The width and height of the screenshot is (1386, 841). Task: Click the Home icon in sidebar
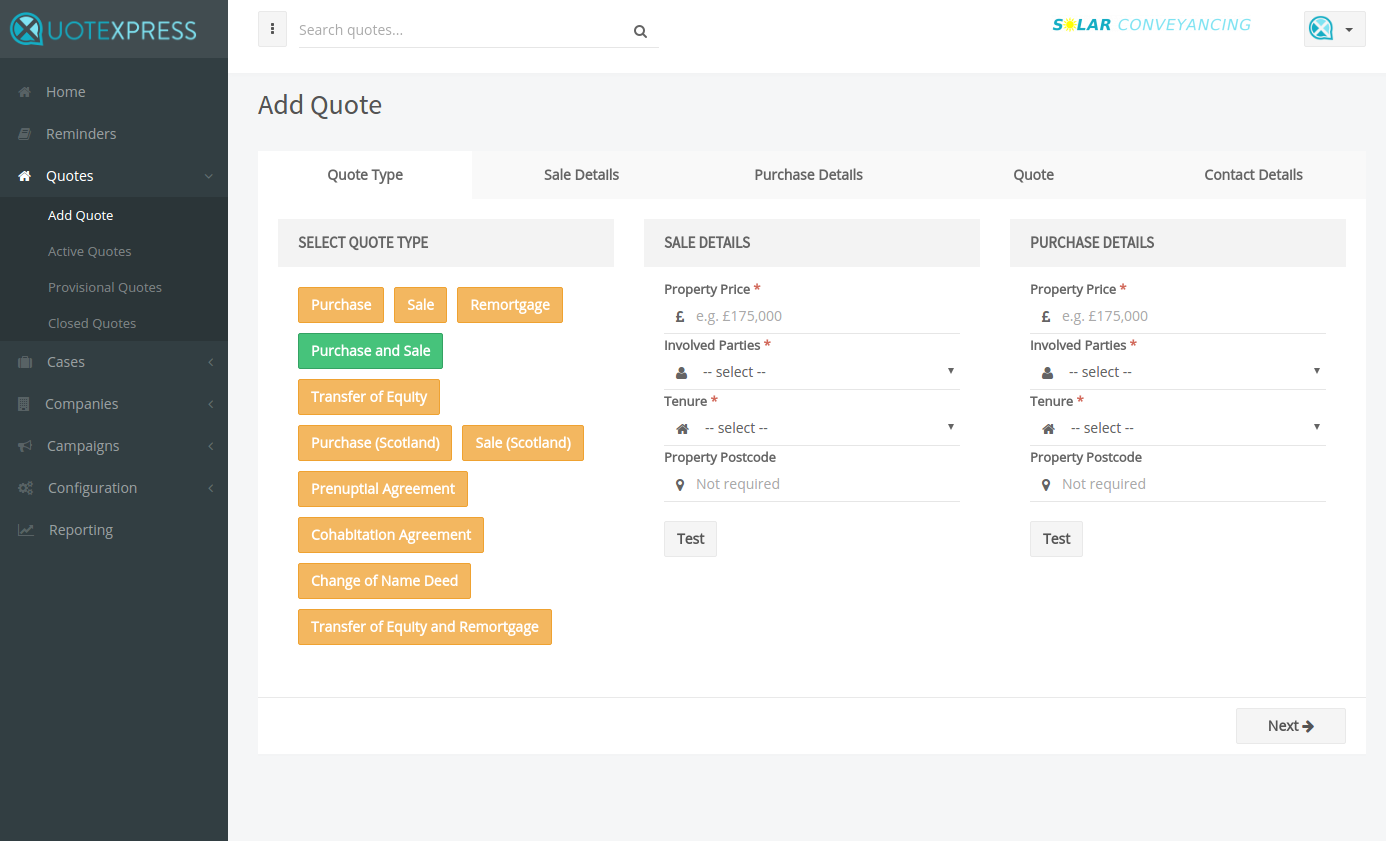pos(25,92)
